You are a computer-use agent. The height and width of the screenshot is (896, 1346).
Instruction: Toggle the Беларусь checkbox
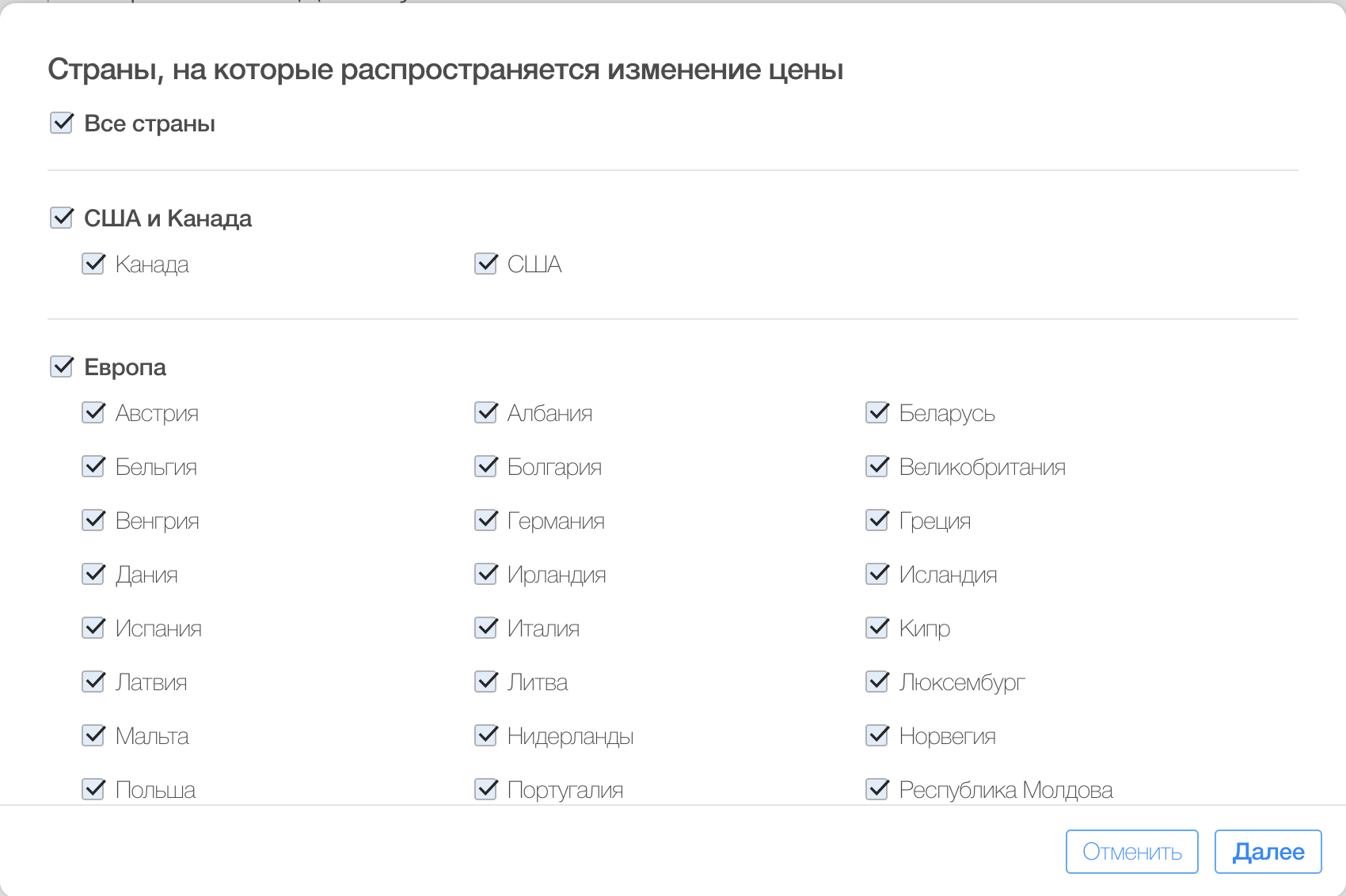tap(876, 412)
